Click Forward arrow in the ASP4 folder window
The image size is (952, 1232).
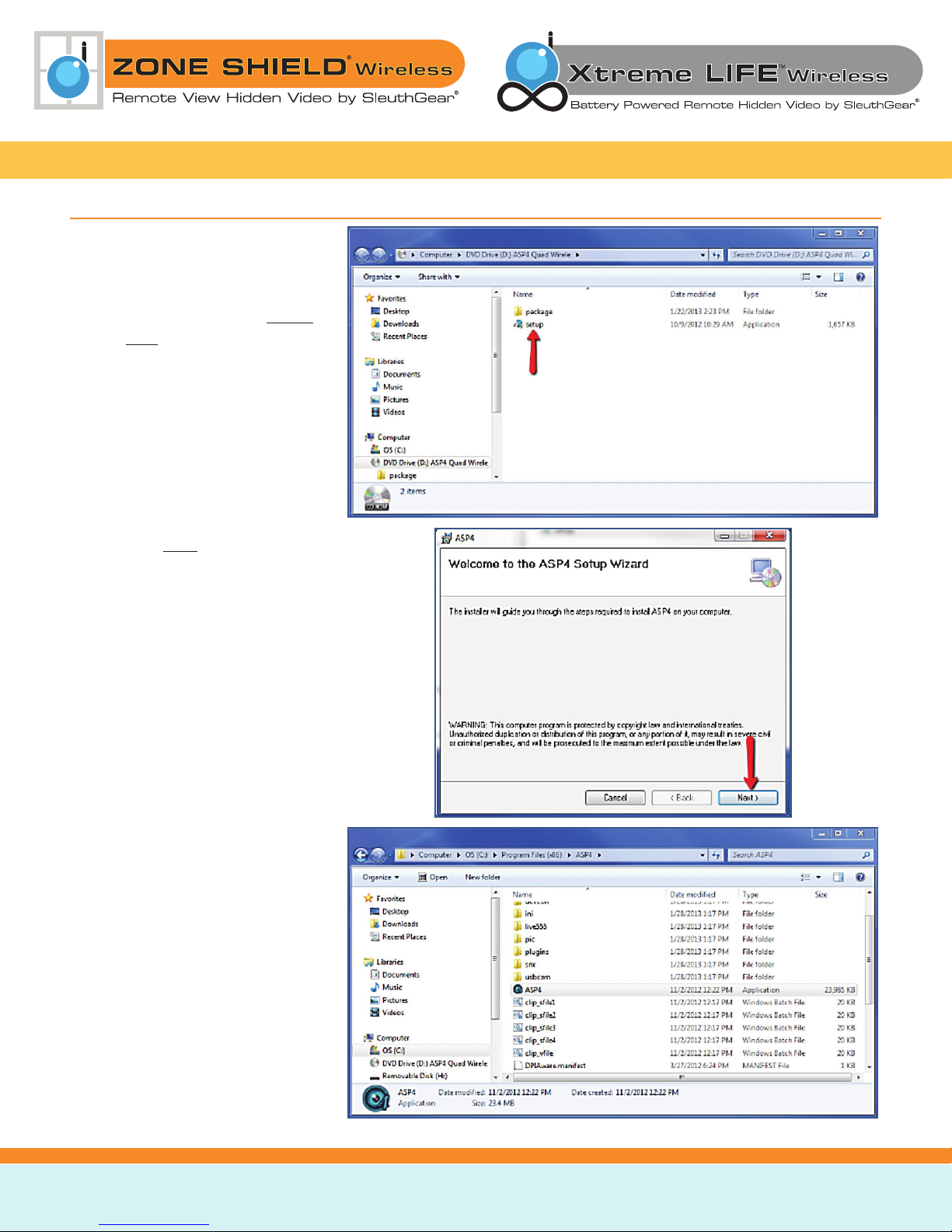(378, 855)
